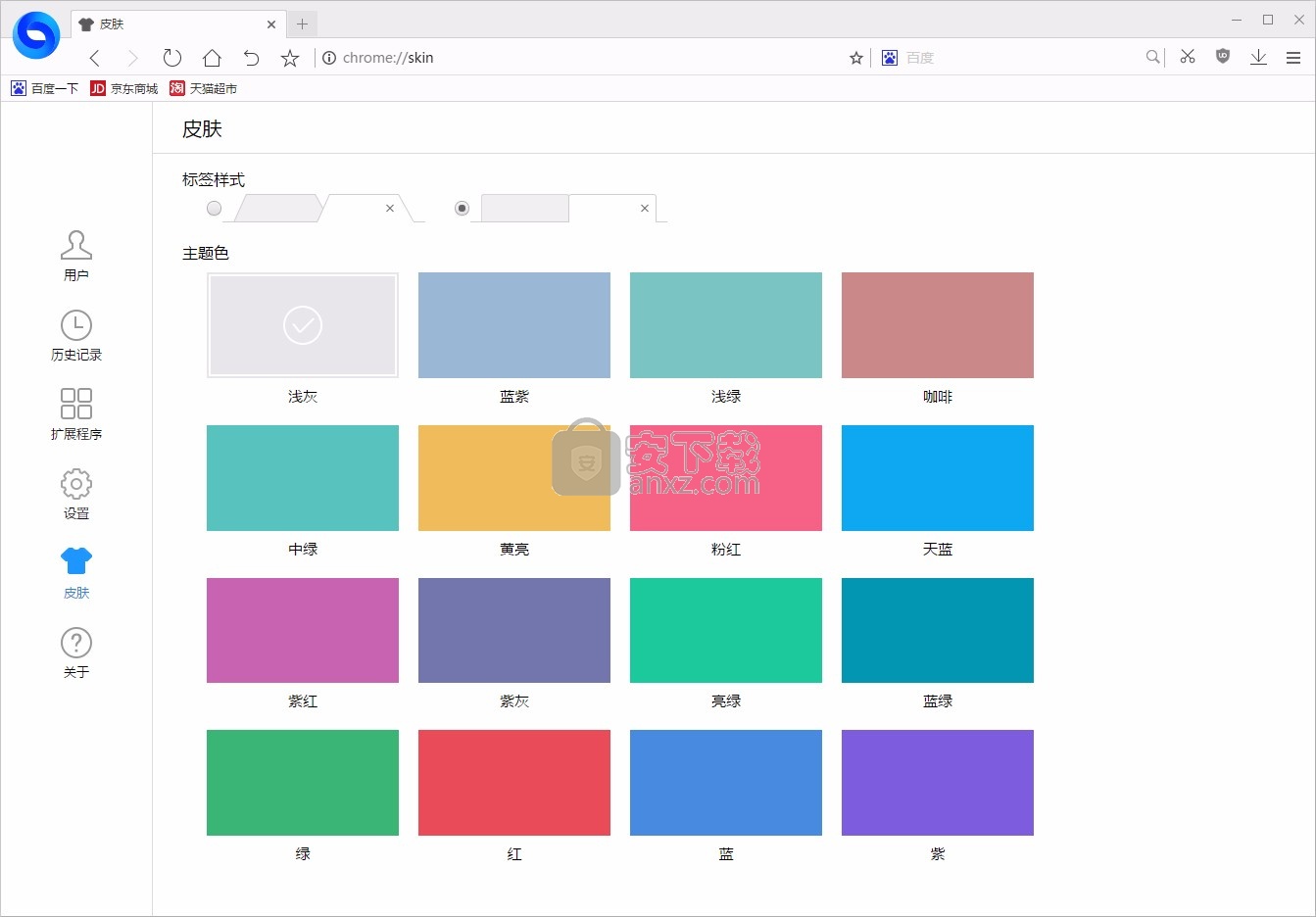Viewport: 1316px width, 917px height.
Task: Click the rectangular tab style preview
Action: (x=568, y=208)
